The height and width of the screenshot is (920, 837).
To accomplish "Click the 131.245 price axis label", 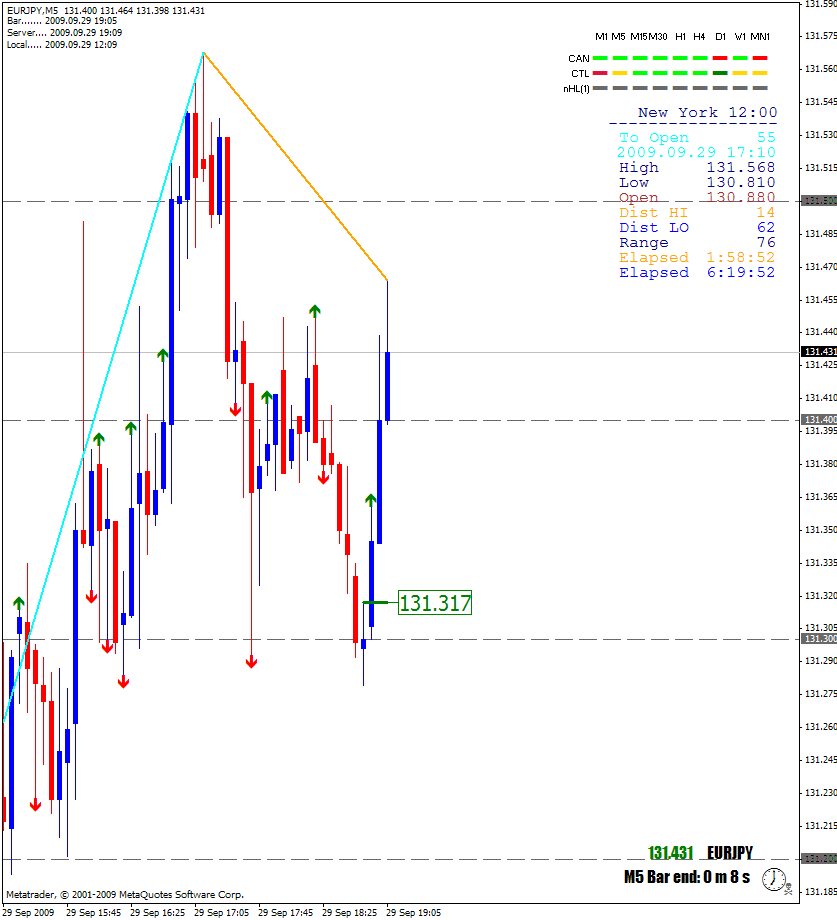I will (x=821, y=760).
